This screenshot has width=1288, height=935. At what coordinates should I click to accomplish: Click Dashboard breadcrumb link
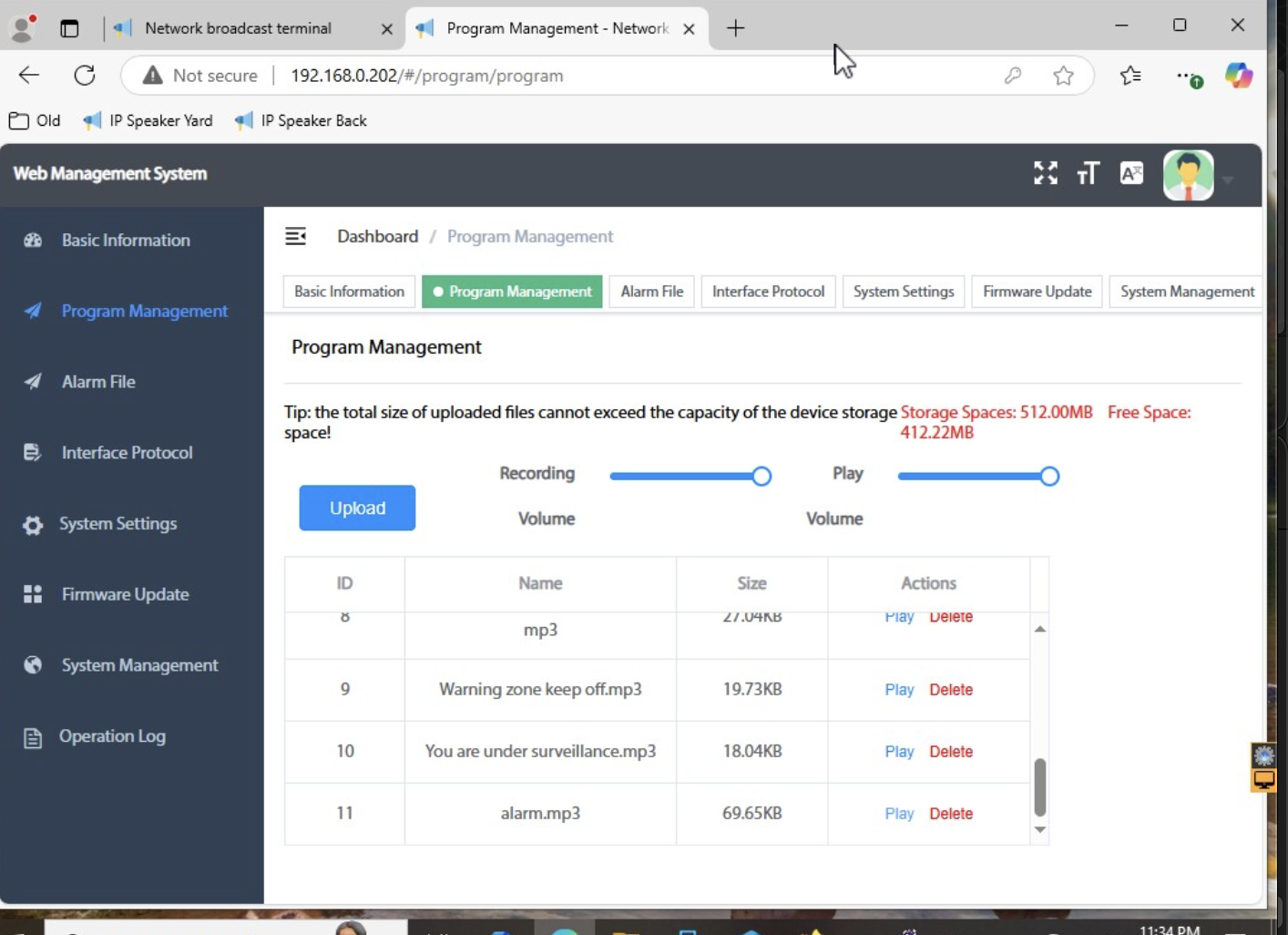[x=378, y=237]
